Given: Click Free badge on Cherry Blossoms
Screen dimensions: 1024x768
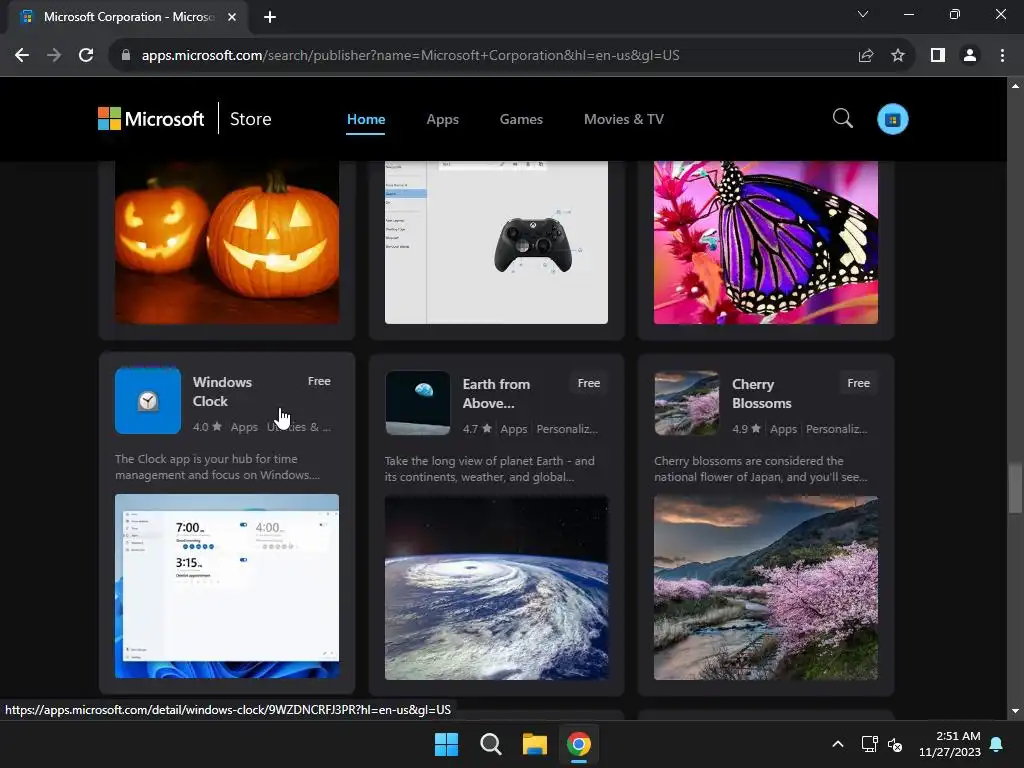Looking at the screenshot, I should click(x=858, y=383).
